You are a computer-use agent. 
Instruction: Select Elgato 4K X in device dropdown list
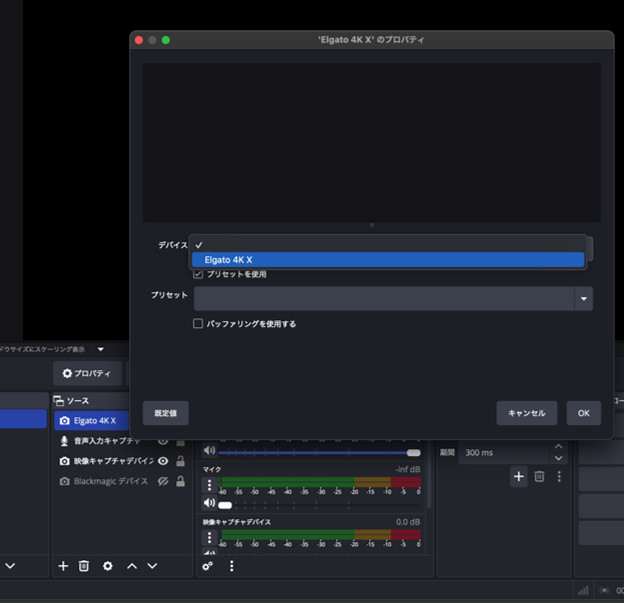coord(388,260)
